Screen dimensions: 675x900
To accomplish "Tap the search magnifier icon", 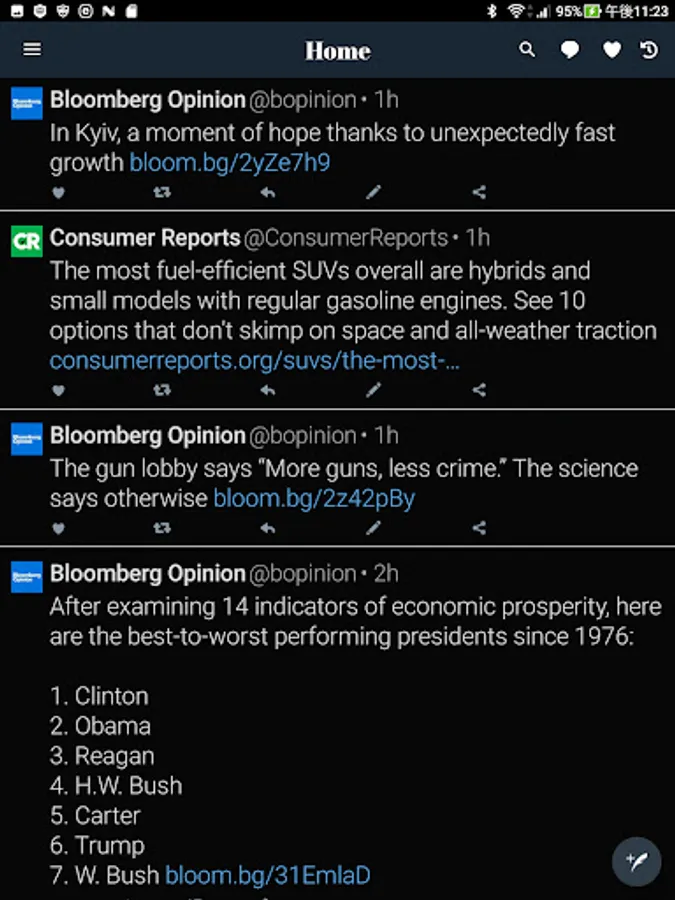I will [527, 50].
